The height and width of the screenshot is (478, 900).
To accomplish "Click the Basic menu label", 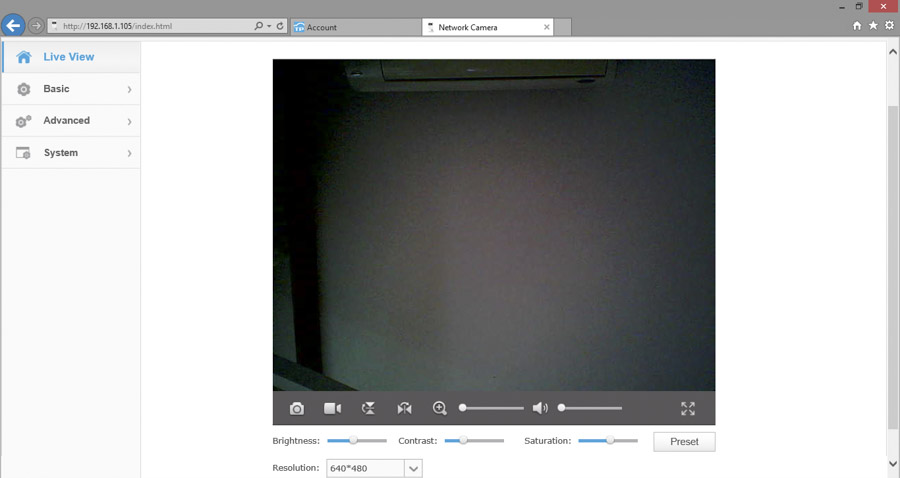I will click(x=56, y=89).
